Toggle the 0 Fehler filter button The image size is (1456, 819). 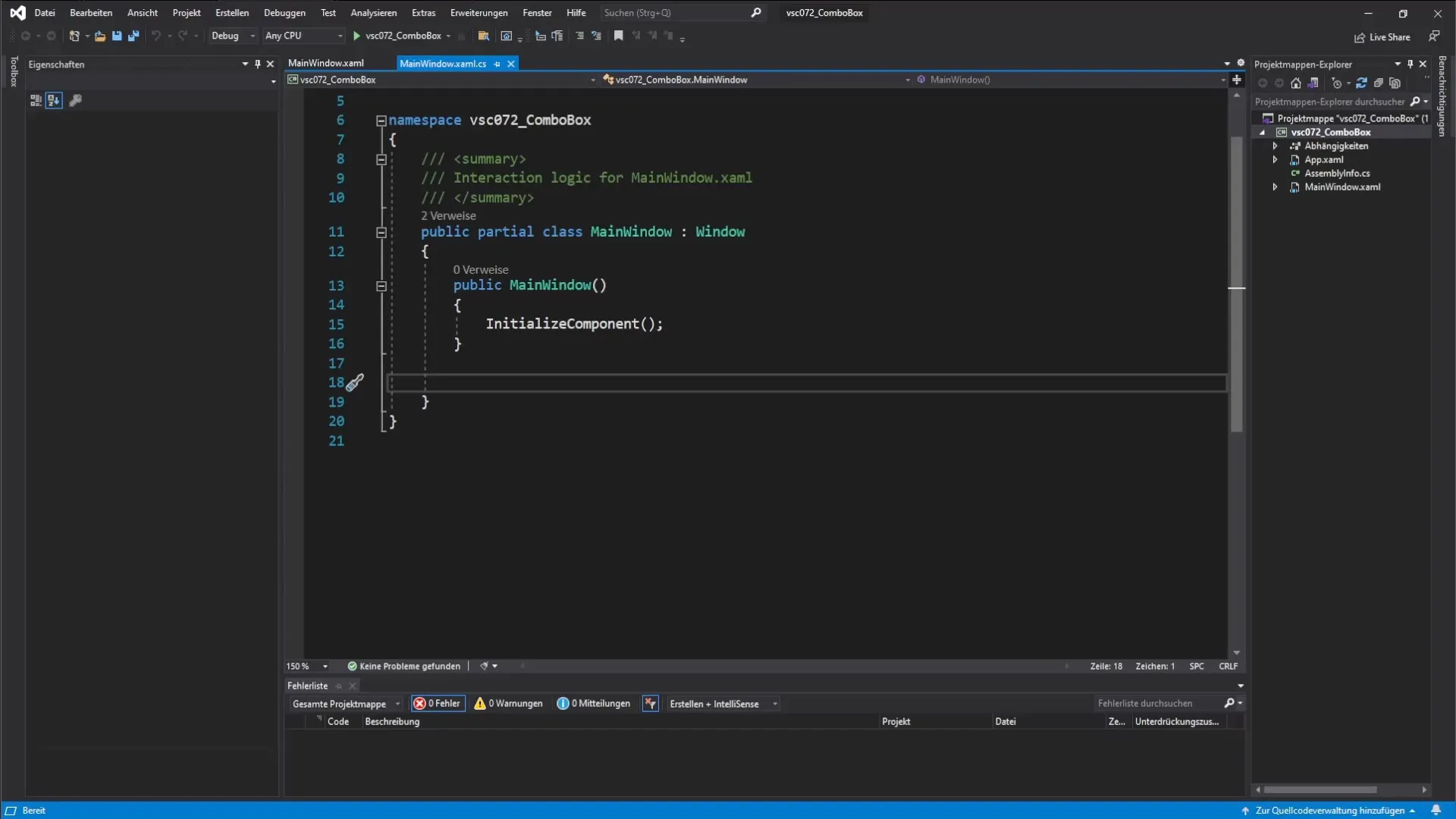(438, 704)
